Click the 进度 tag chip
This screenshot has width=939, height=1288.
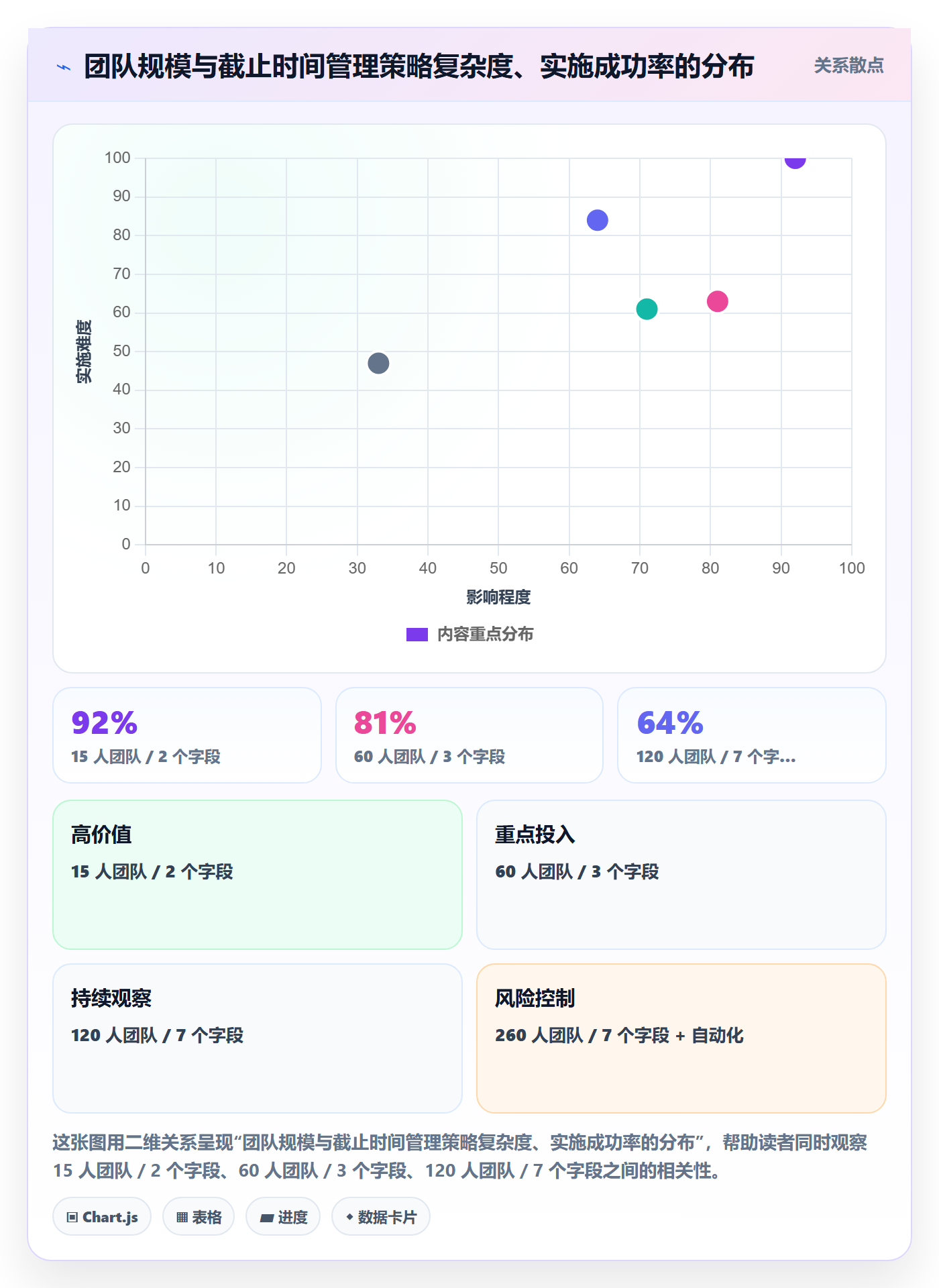(283, 1217)
